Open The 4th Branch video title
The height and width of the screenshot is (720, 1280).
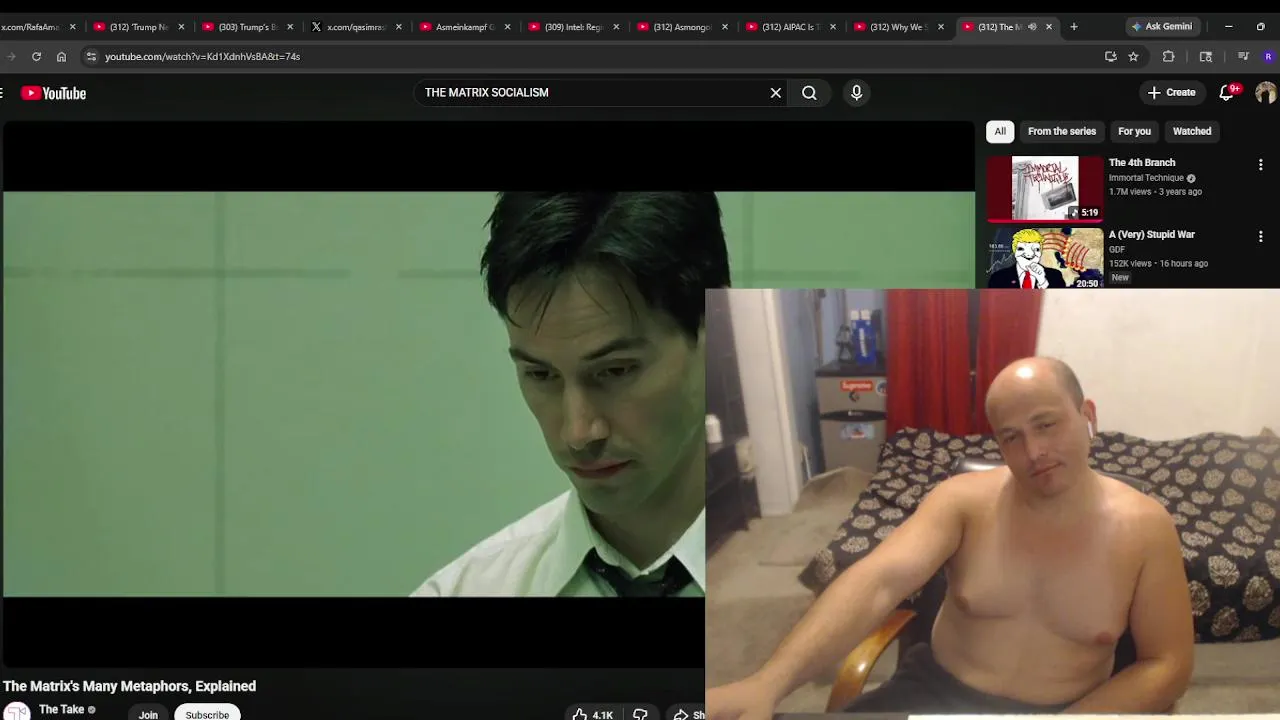[1142, 163]
